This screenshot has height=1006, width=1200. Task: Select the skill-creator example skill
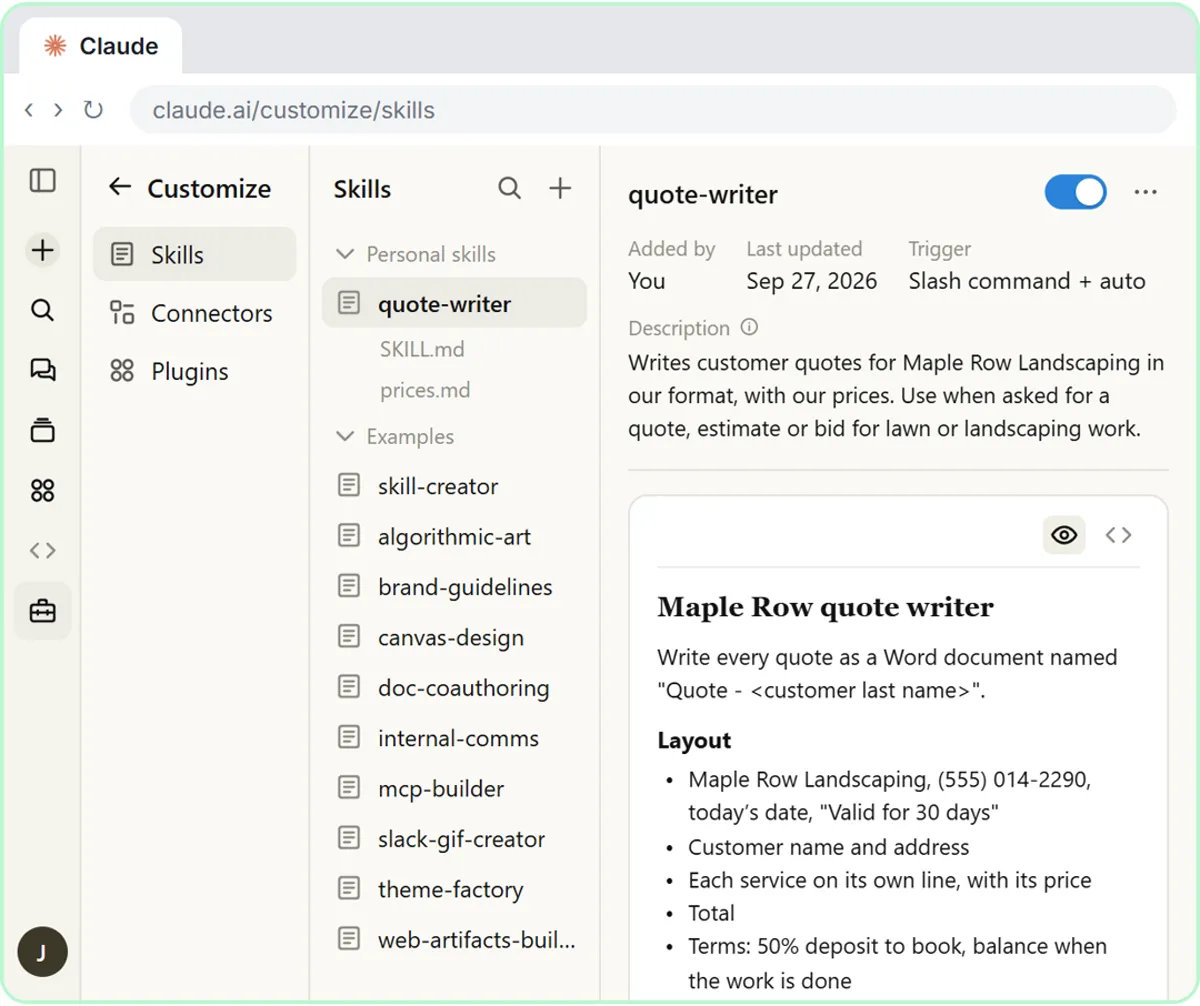point(454,486)
